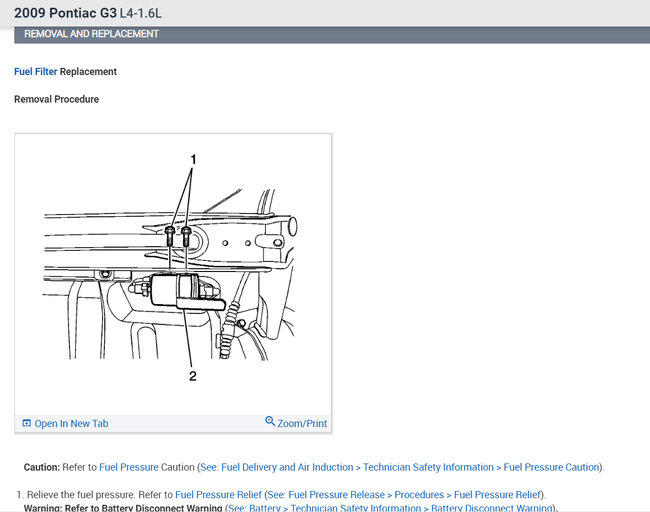Click the L4-1.6L engine label
Screen dimensions: 650x512
click(141, 13)
